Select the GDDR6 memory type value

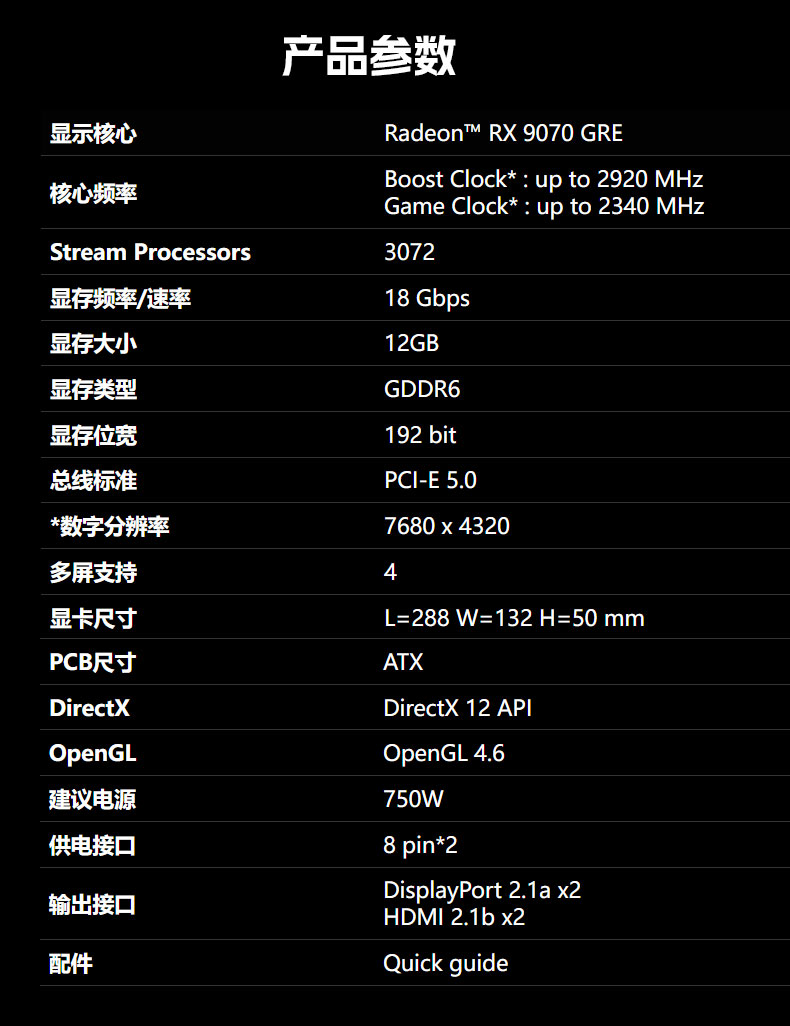click(422, 389)
